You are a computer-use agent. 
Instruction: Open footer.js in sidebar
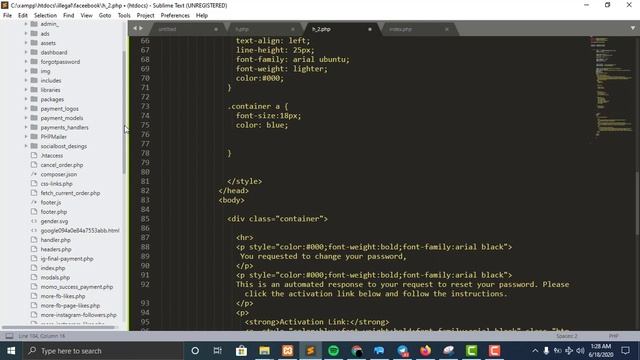(x=51, y=202)
